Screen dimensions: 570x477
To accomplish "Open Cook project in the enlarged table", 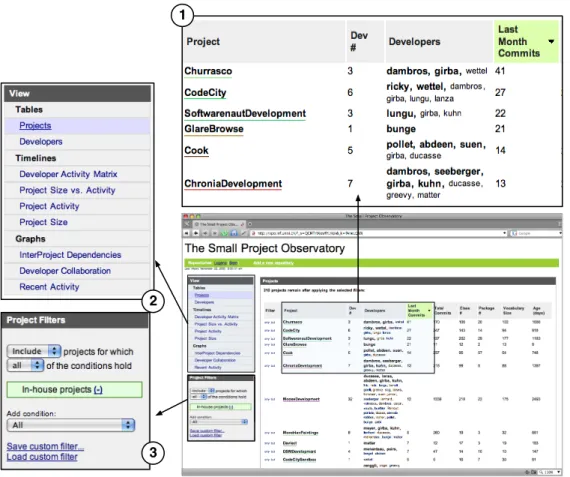I will [x=196, y=150].
